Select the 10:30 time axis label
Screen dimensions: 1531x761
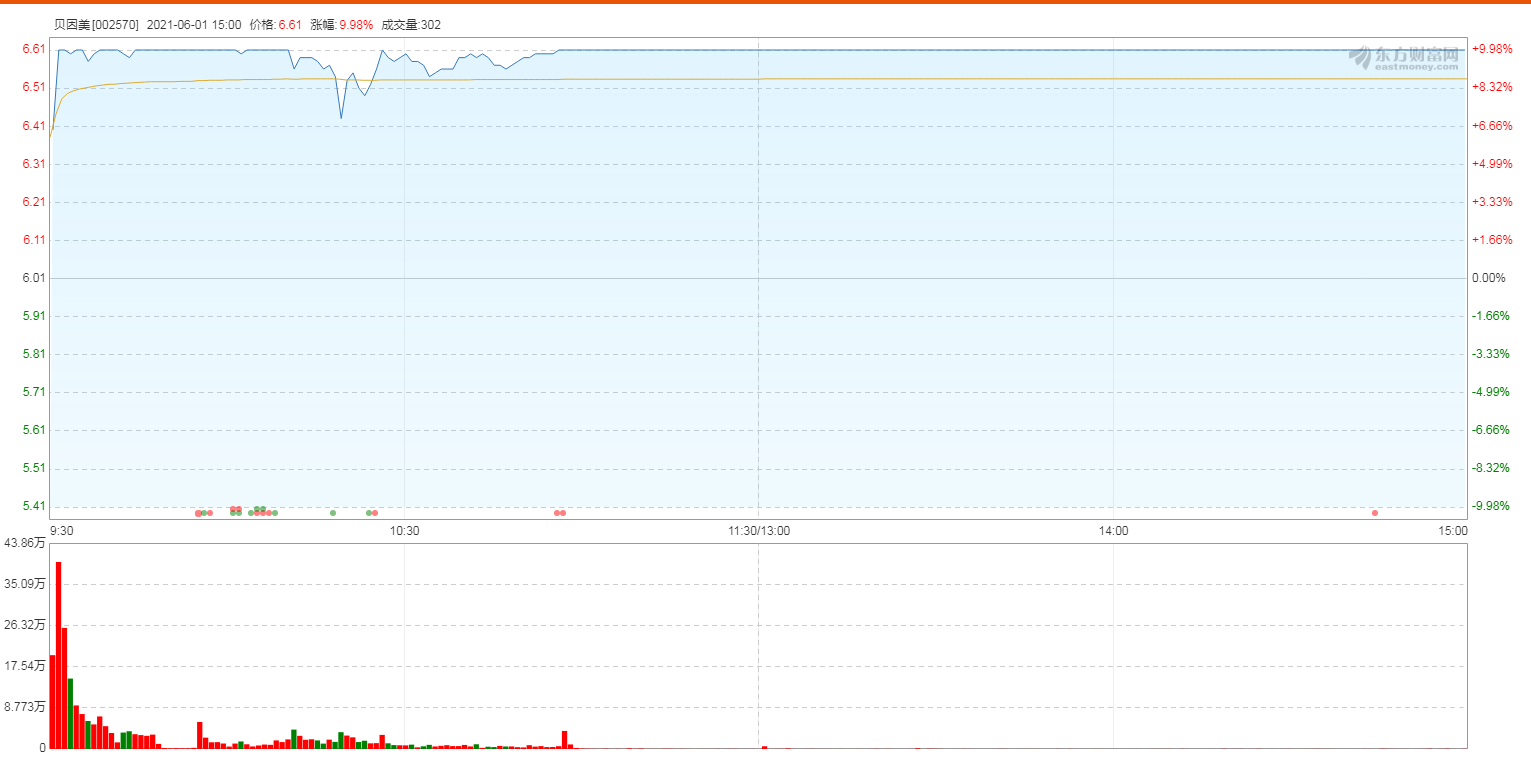tap(405, 532)
